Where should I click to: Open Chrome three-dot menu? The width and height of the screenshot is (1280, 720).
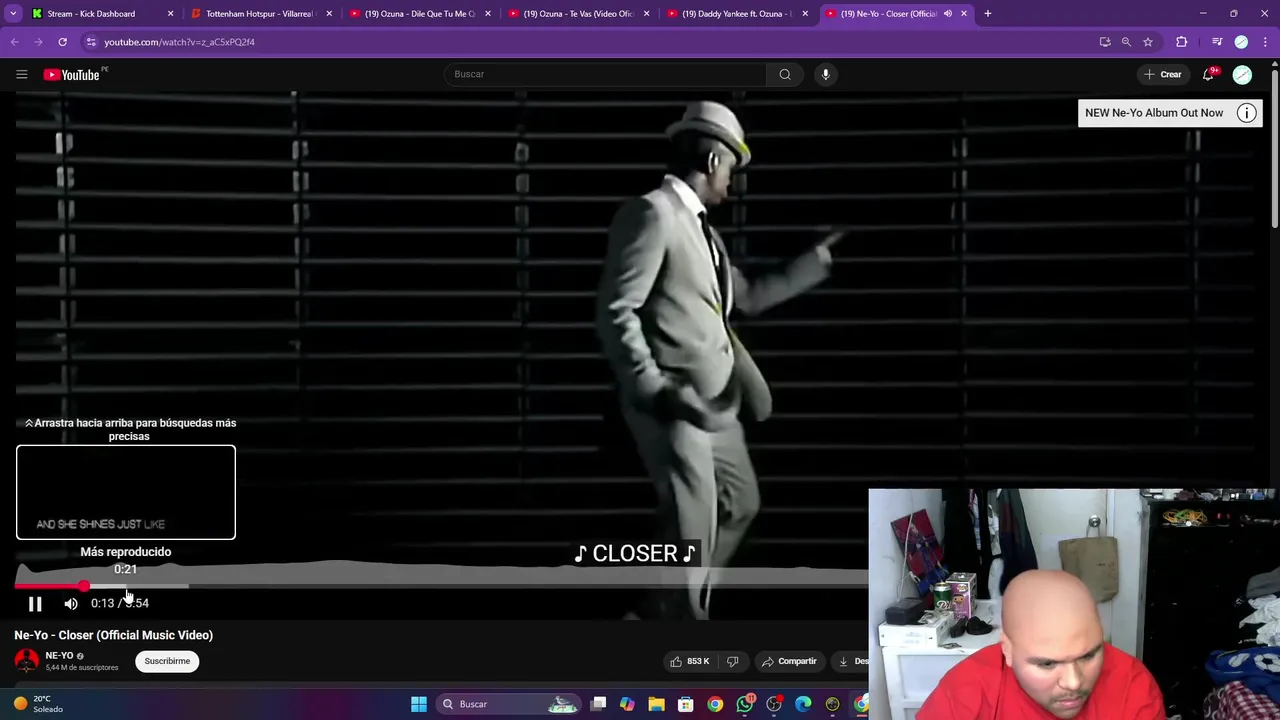tap(1266, 42)
